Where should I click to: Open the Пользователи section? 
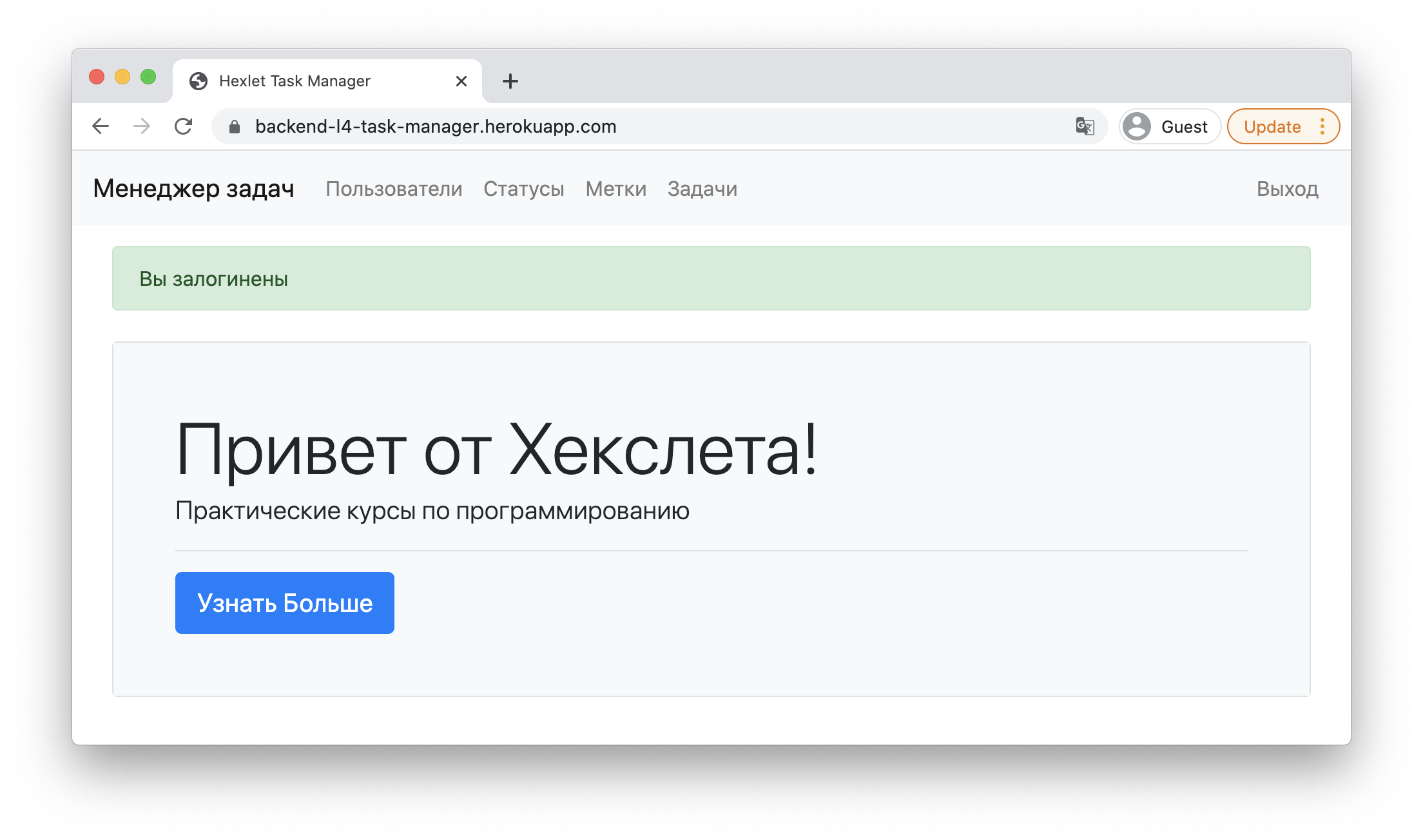tap(394, 189)
